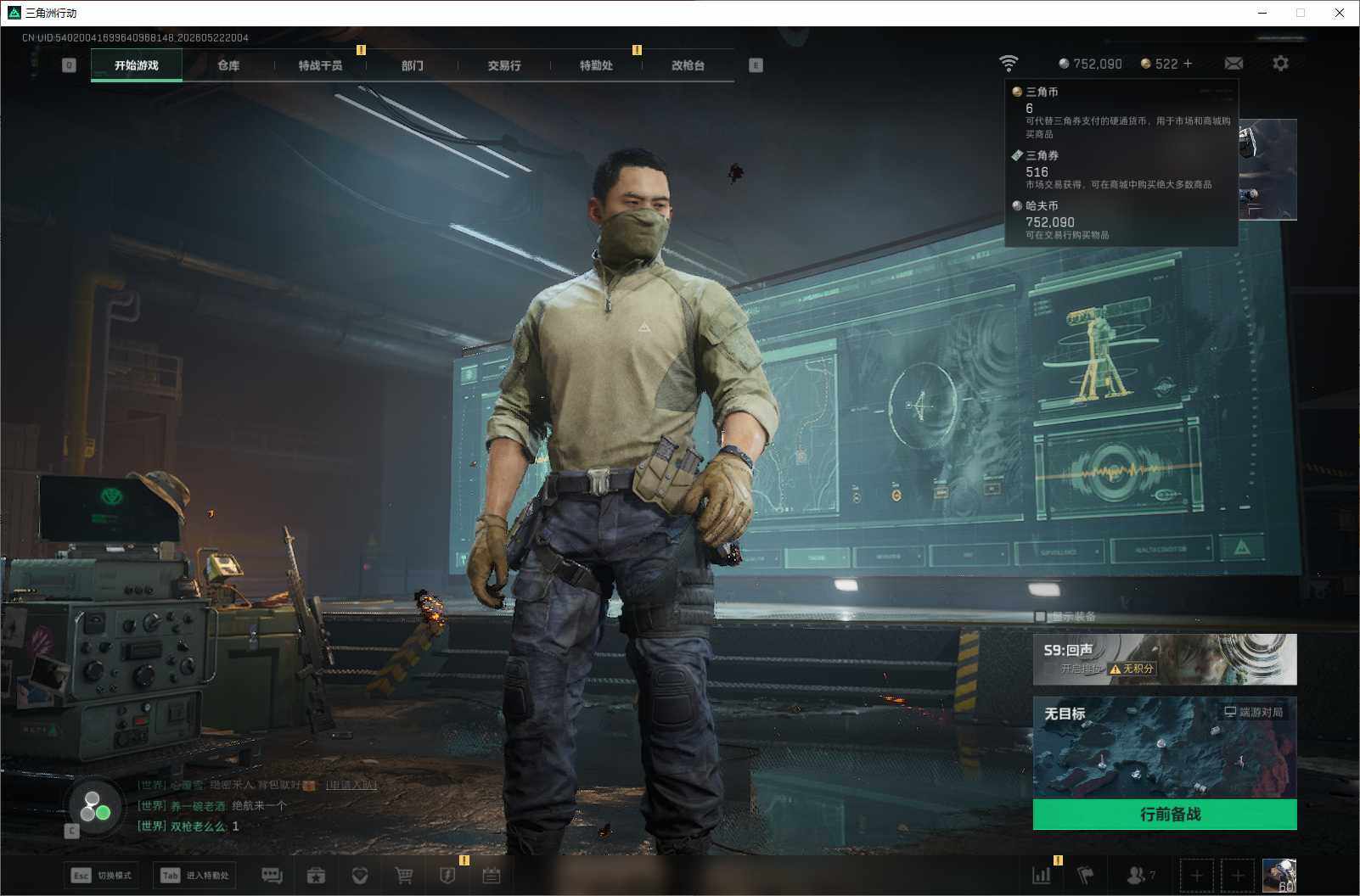
Task: Open the chat bubbles icon
Action: tap(272, 876)
